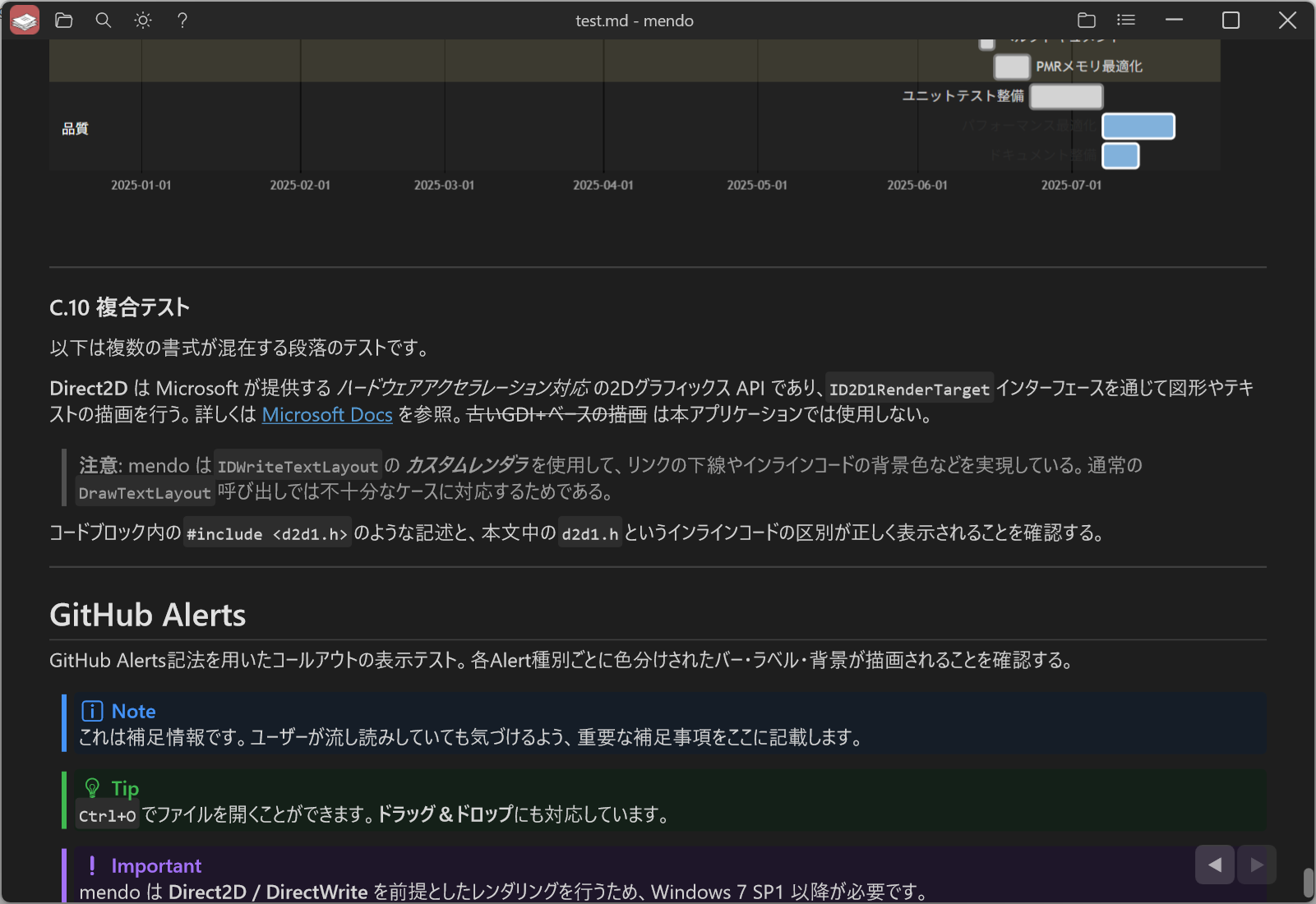Screen dimensions: 1316x904
Task: Click the C.10 複合テスト heading
Action: point(120,307)
